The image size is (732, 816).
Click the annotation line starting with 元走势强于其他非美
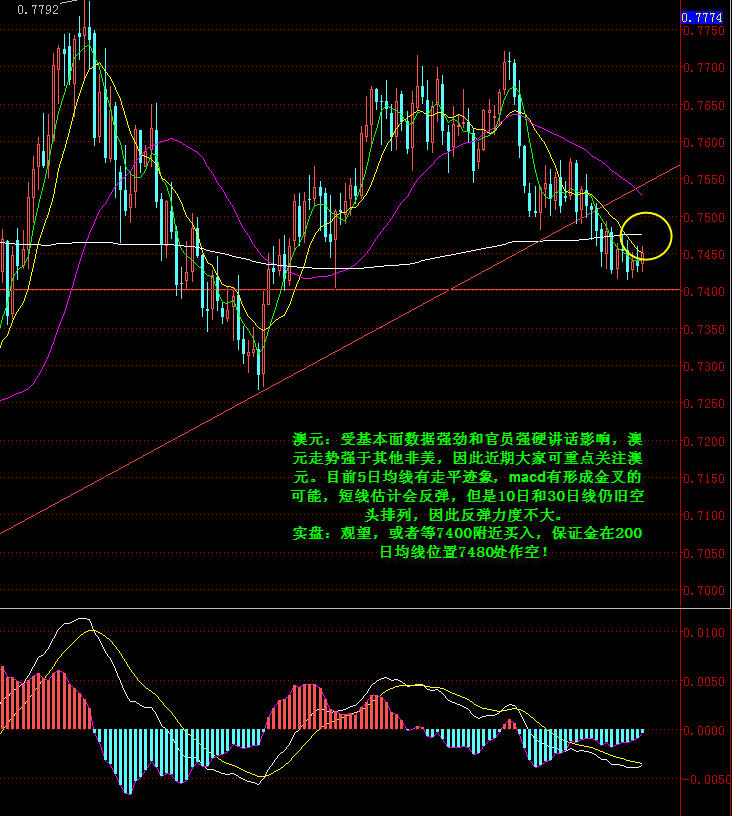coord(467,458)
